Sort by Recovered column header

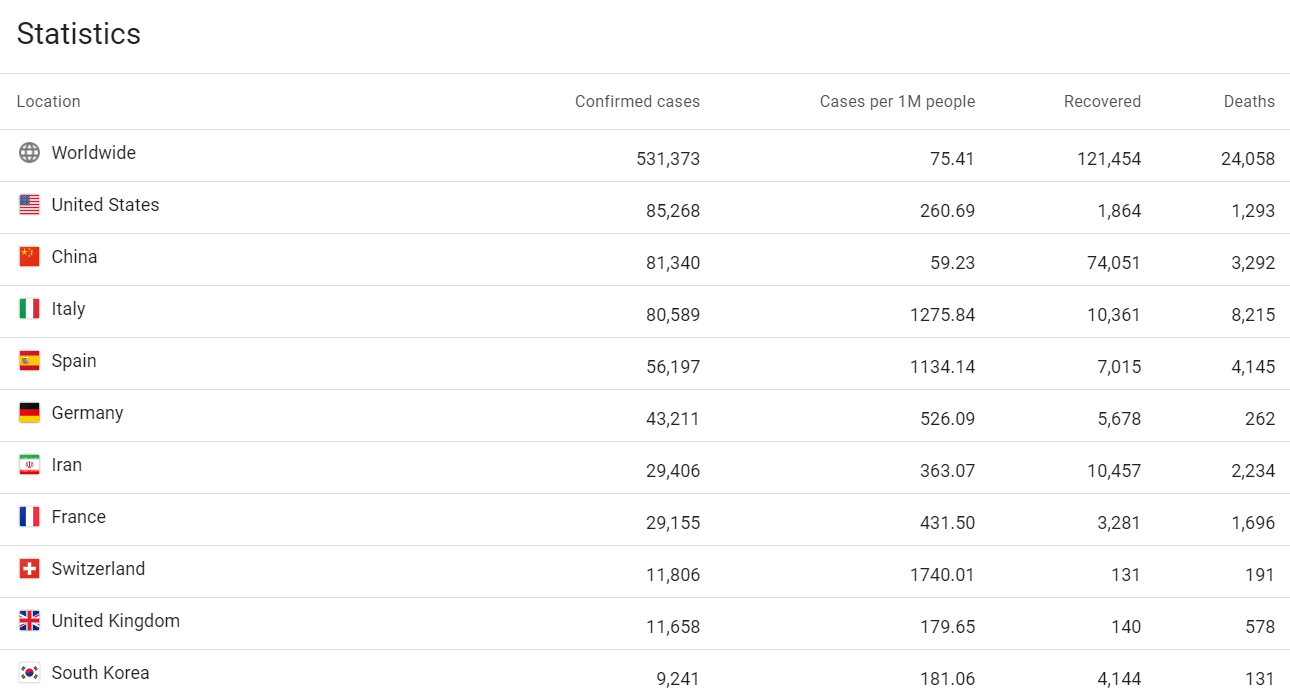click(x=1102, y=101)
